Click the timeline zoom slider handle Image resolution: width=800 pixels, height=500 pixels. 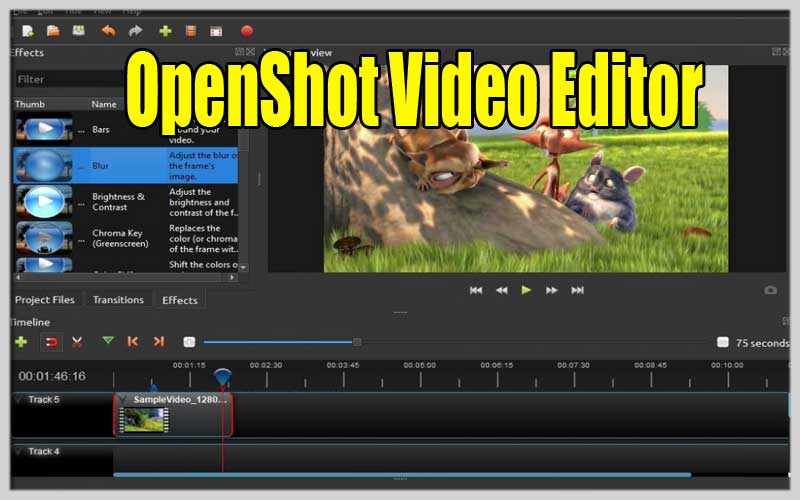[357, 342]
